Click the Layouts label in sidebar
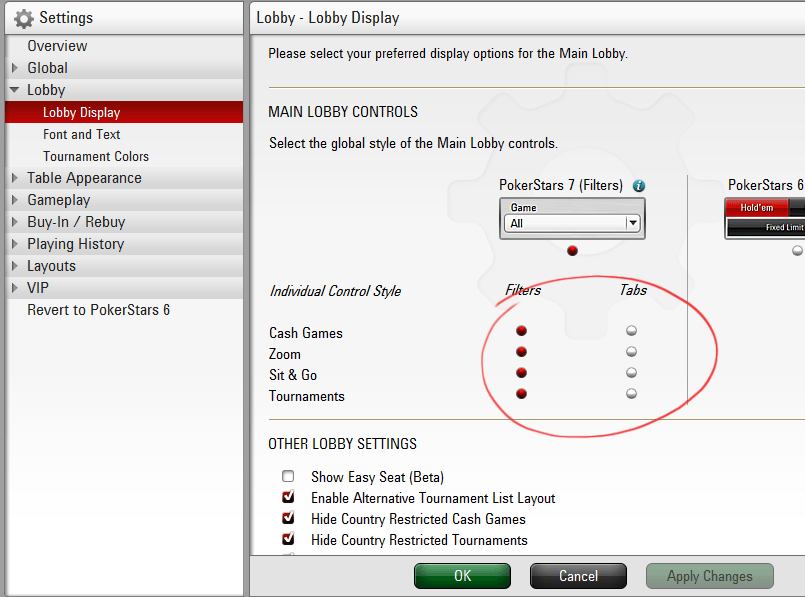 (x=51, y=266)
